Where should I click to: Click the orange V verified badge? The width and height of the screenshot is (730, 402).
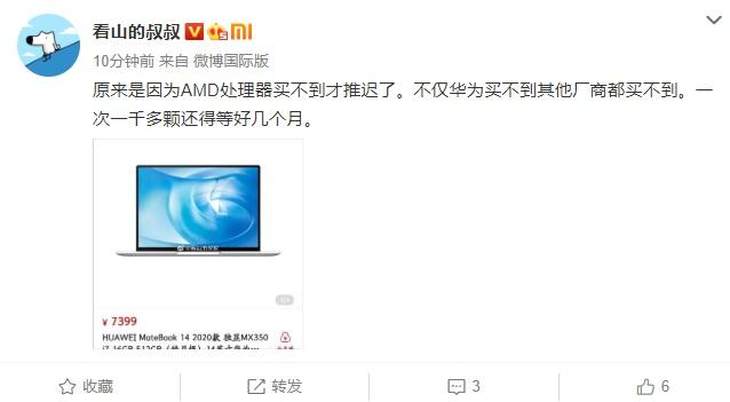click(194, 32)
